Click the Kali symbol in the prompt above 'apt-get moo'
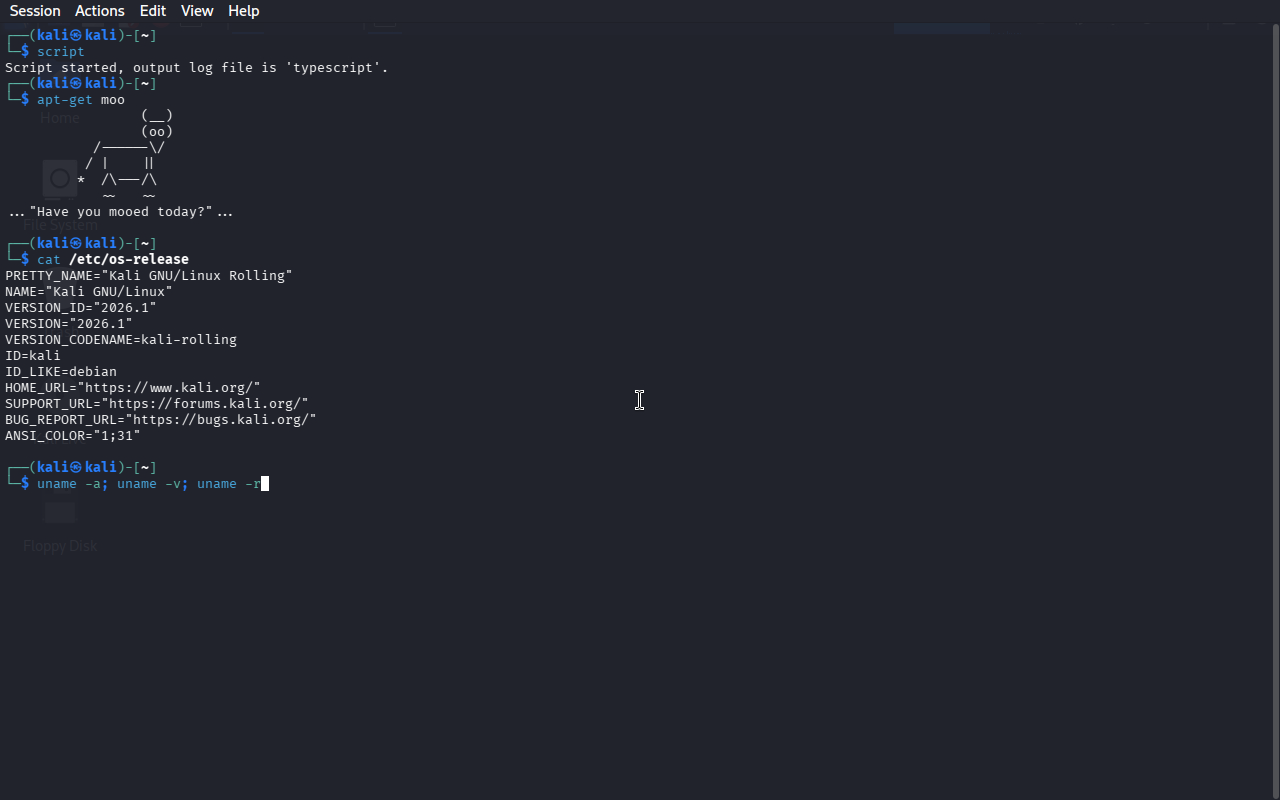The width and height of the screenshot is (1280, 800). (x=76, y=84)
